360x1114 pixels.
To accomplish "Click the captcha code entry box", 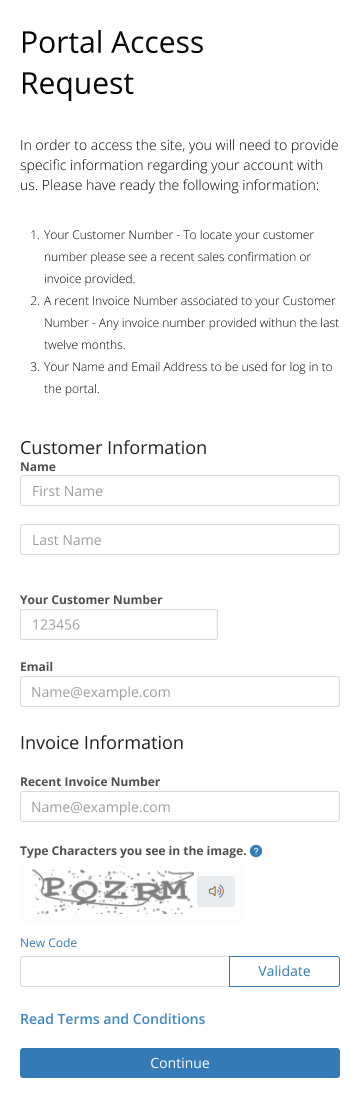I will click(x=124, y=971).
